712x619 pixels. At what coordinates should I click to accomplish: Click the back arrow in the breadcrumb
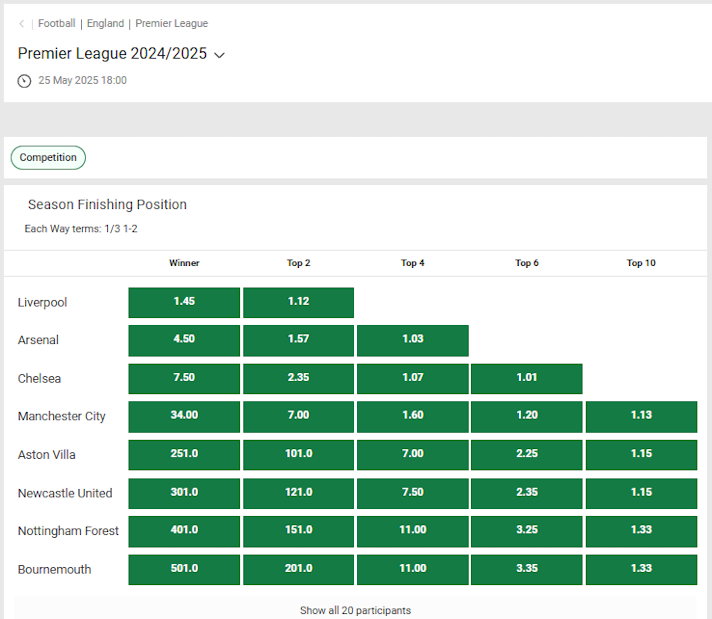pos(21,24)
